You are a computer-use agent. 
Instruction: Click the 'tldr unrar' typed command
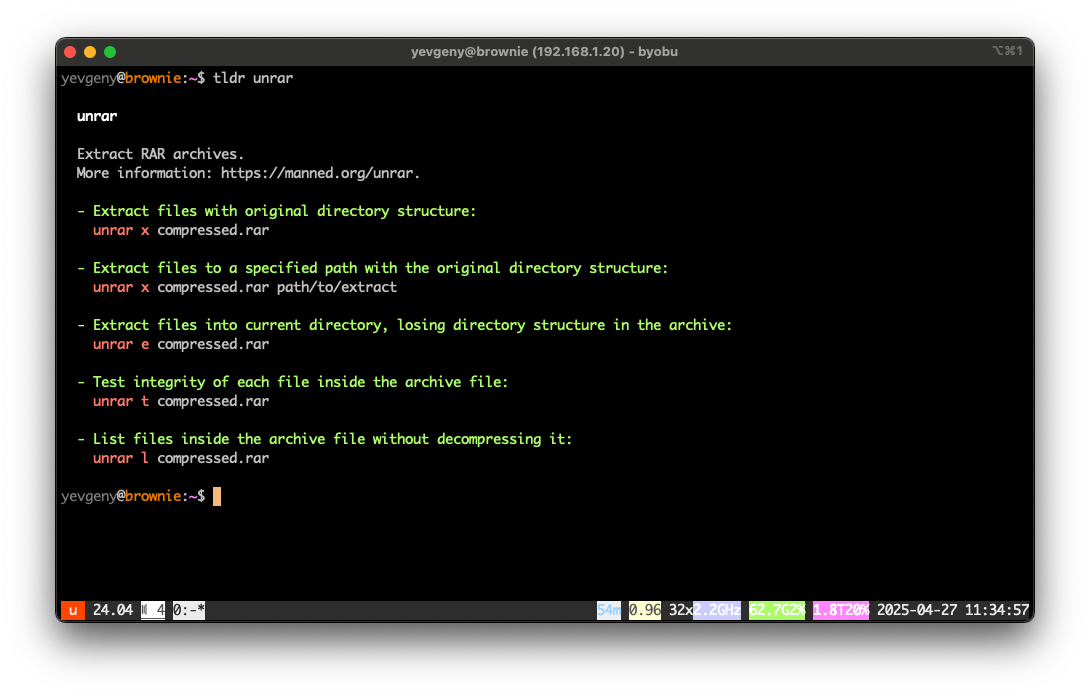click(x=253, y=78)
